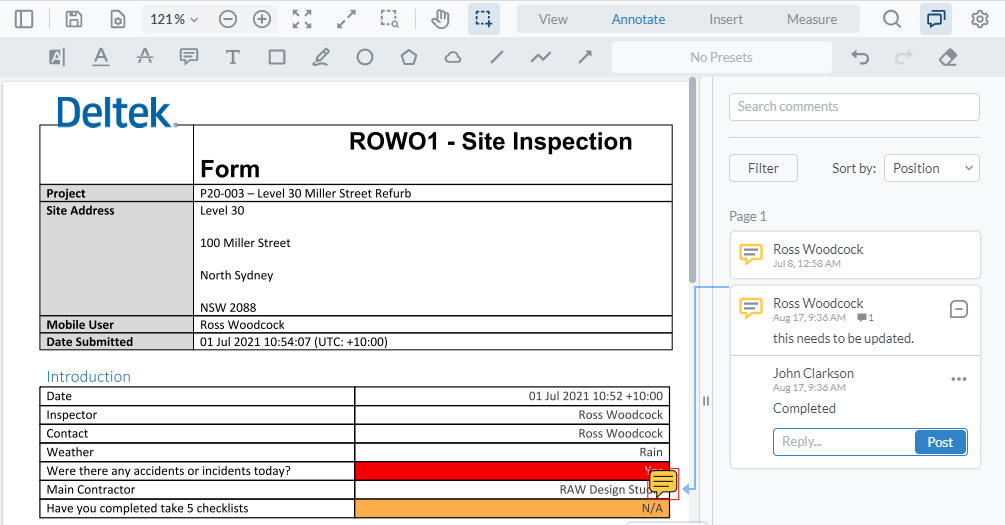This screenshot has height=525, width=1005.
Task: Select the text highlight tool
Action: (x=57, y=57)
